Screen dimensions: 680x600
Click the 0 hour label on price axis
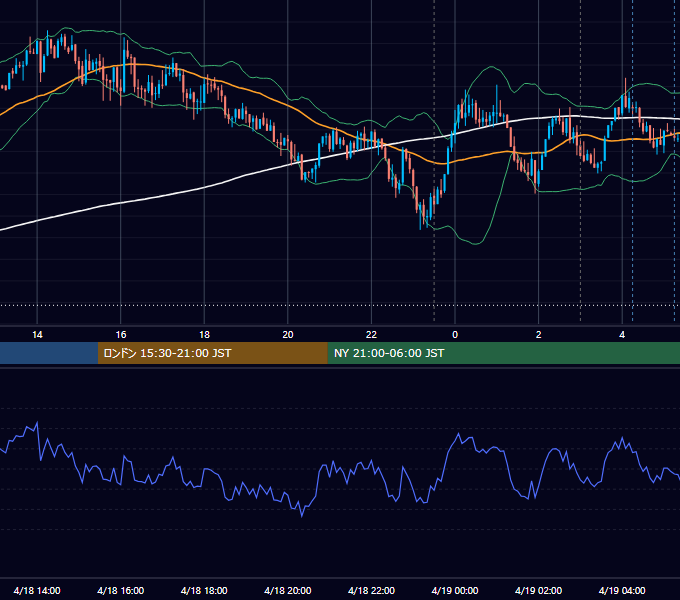pos(455,335)
